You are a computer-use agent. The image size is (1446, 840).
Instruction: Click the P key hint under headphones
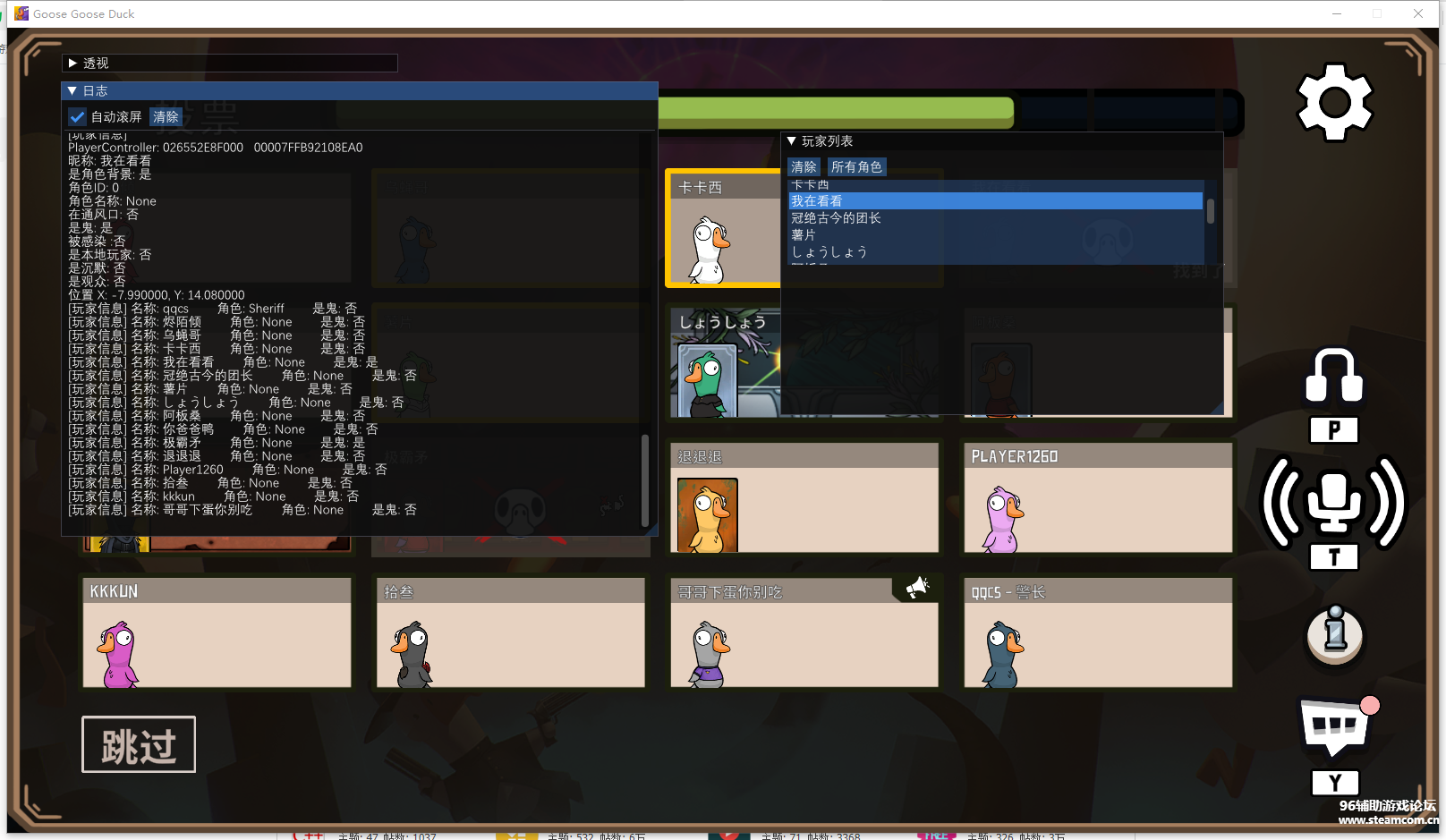pyautogui.click(x=1334, y=430)
